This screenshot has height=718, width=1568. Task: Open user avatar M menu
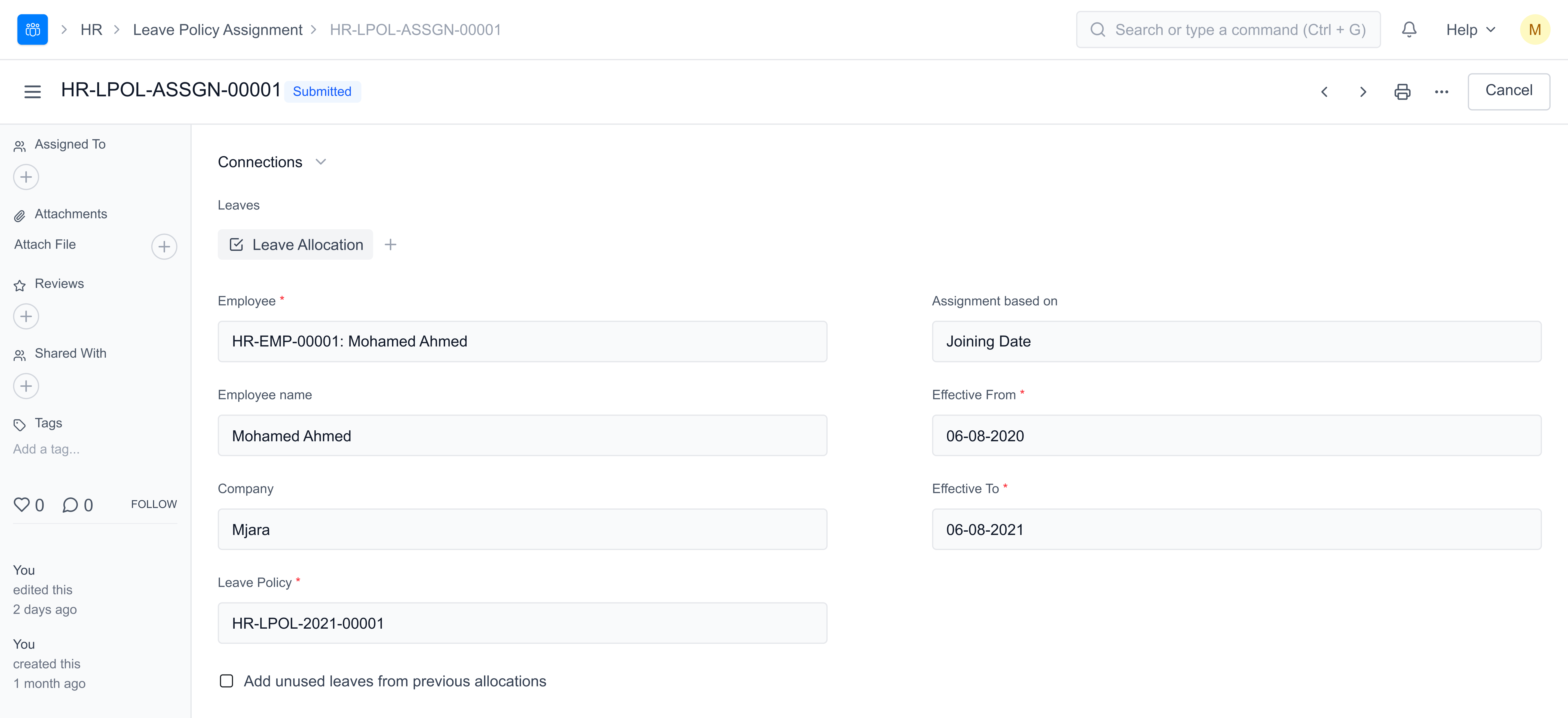(x=1534, y=30)
